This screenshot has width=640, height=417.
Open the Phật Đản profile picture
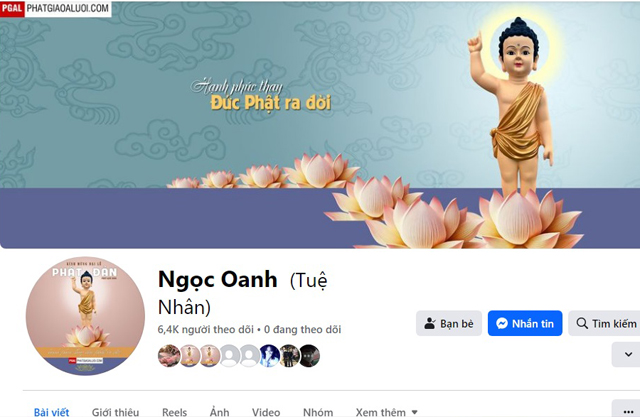coord(85,316)
